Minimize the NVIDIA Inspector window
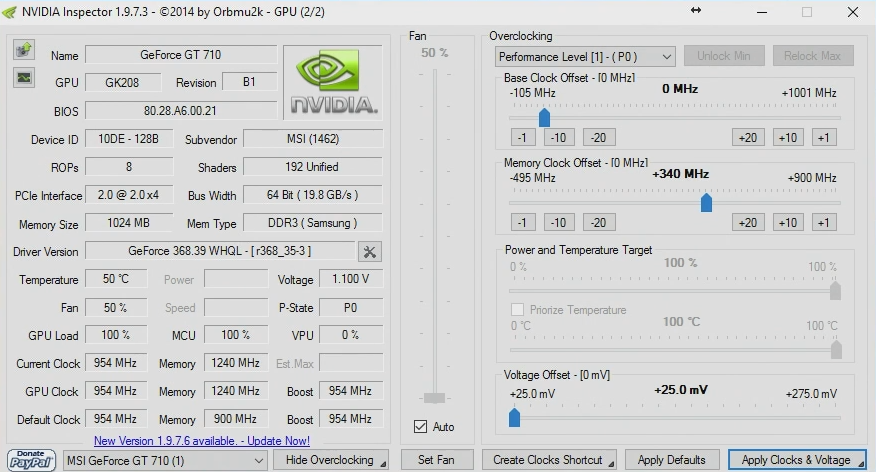 [x=762, y=12]
